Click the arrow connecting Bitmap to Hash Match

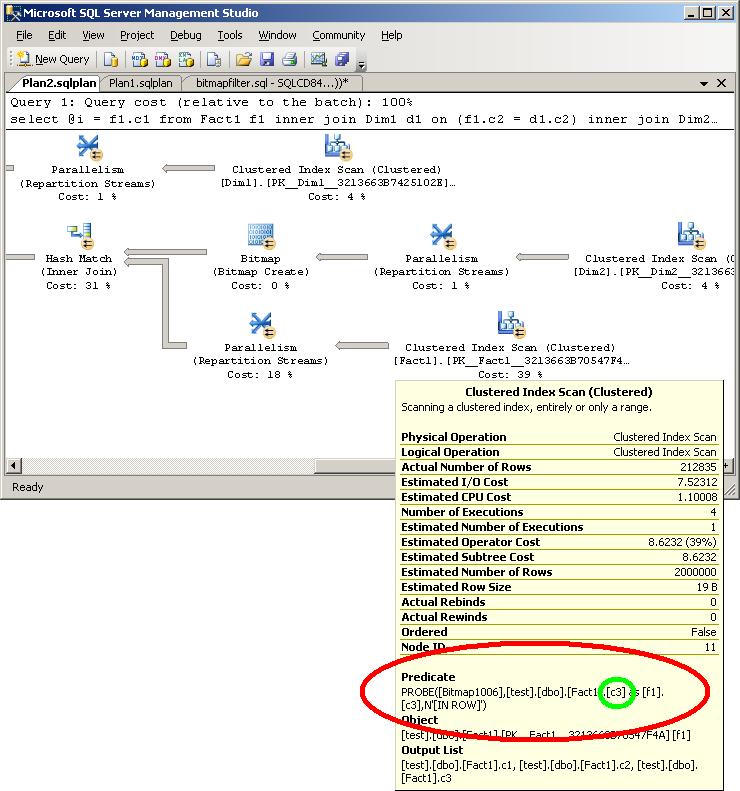(166, 252)
